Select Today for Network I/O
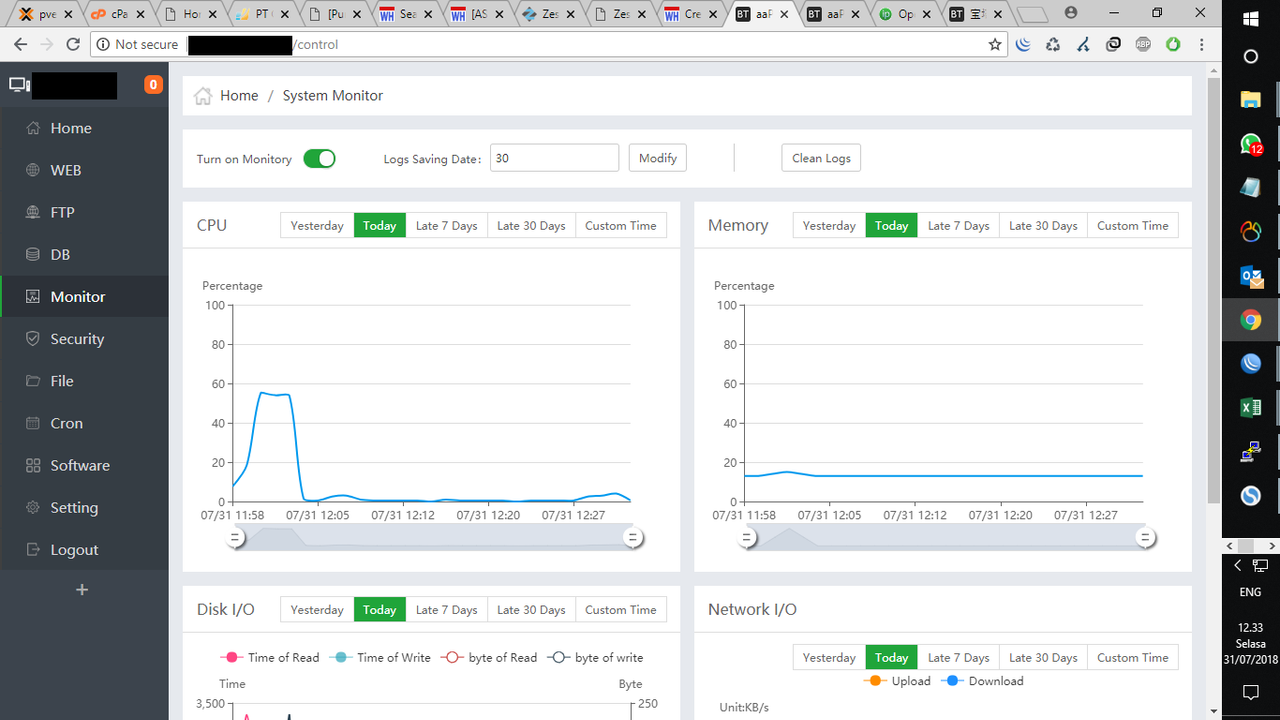 click(891, 658)
